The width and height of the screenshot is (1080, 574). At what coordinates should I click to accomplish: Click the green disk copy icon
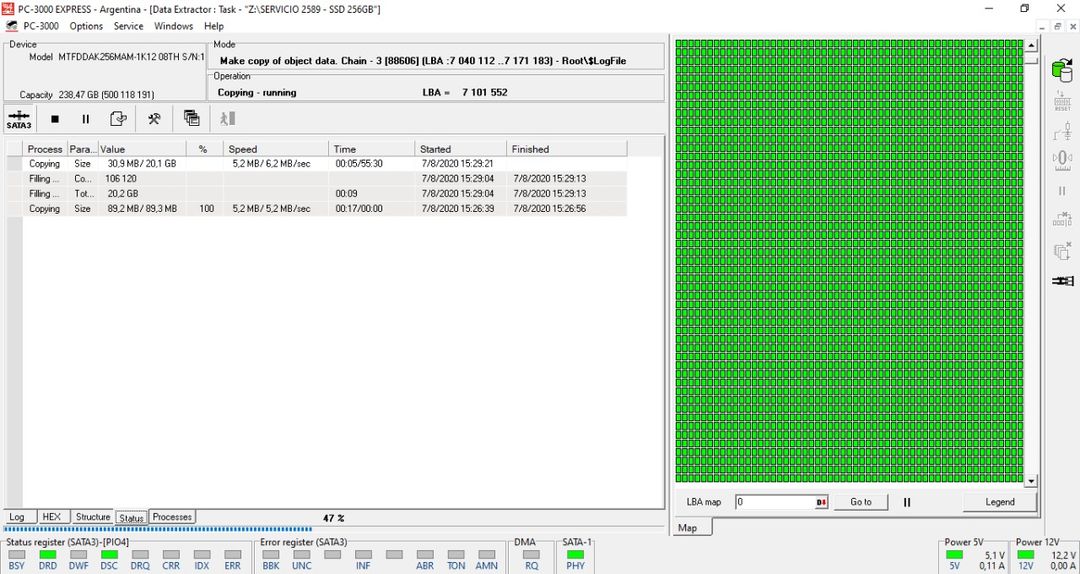1061,70
